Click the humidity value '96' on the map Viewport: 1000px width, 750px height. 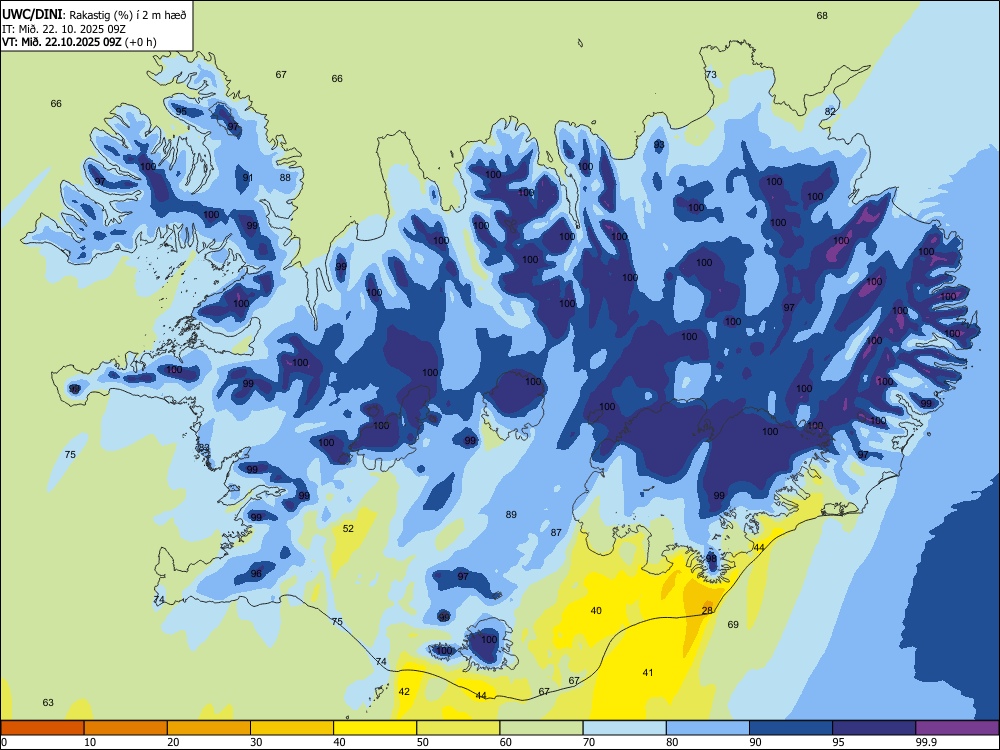(x=256, y=573)
